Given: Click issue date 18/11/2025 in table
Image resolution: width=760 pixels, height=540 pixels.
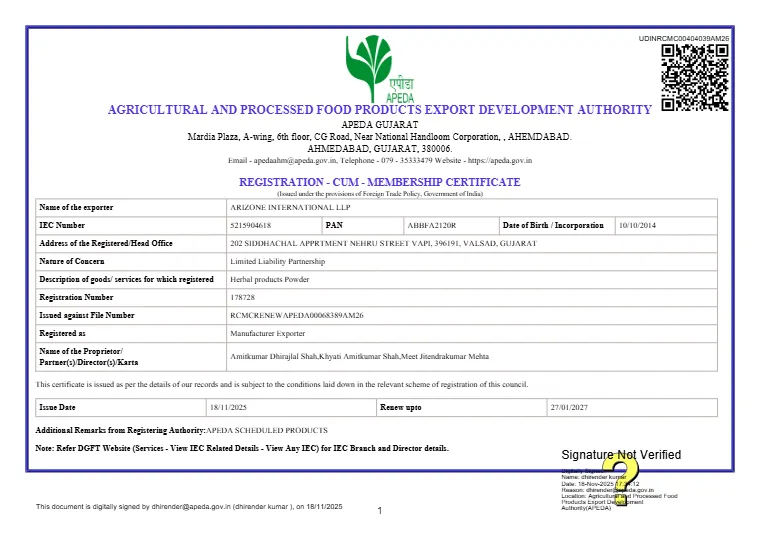Looking at the screenshot, I should click(x=228, y=407).
